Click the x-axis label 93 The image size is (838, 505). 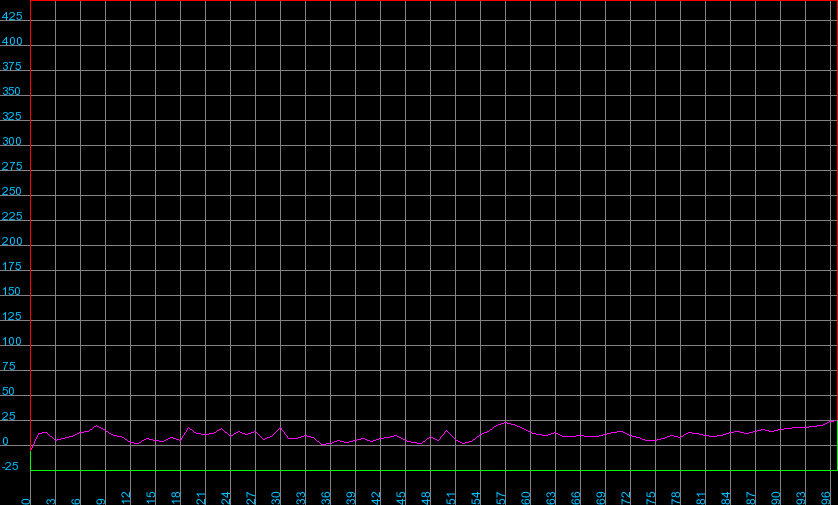pos(802,498)
